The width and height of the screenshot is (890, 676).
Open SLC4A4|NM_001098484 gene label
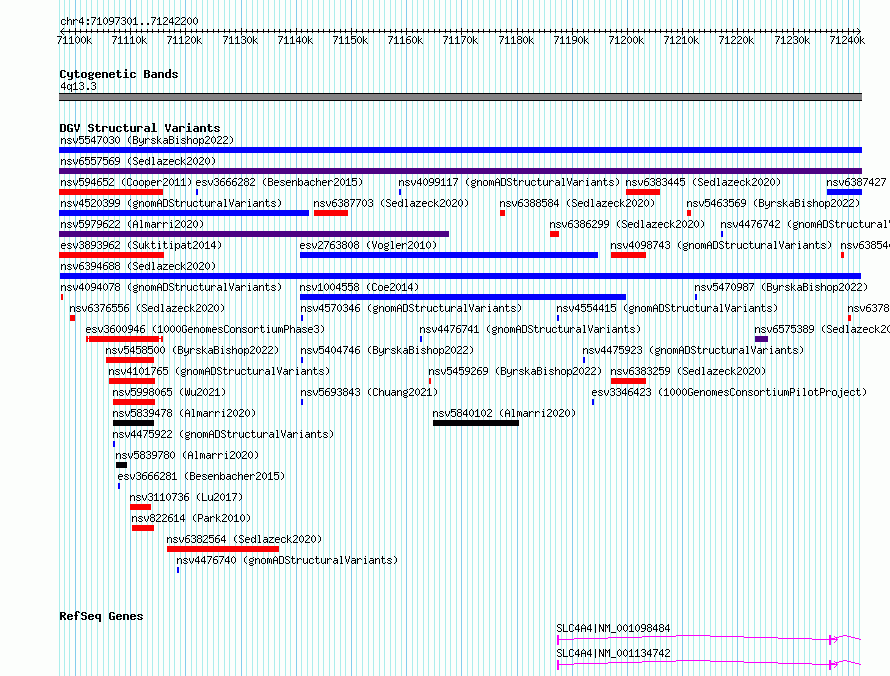pyautogui.click(x=614, y=628)
